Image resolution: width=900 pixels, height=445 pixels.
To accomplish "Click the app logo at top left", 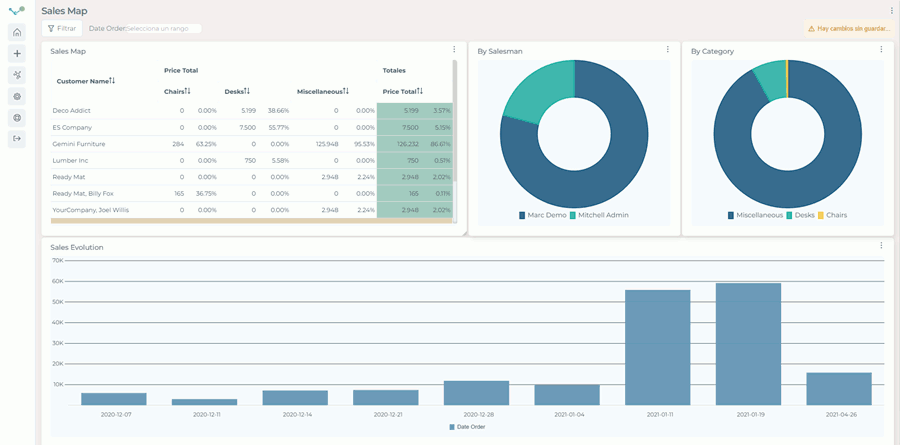I will click(x=16, y=11).
